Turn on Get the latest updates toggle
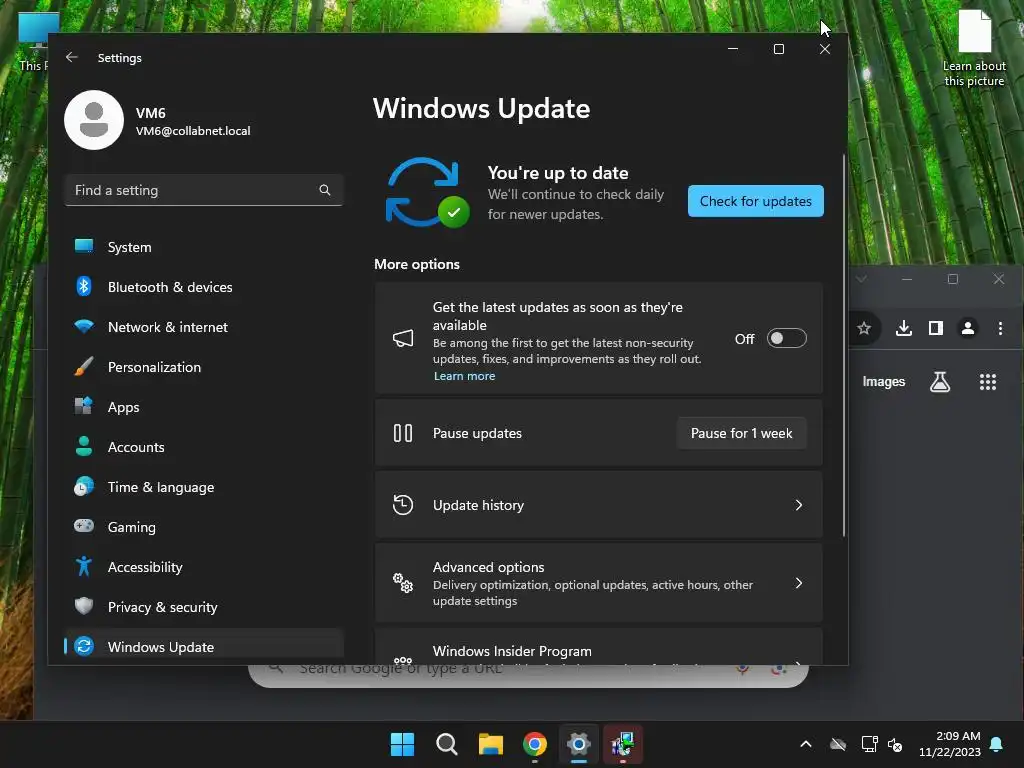 [x=786, y=338]
